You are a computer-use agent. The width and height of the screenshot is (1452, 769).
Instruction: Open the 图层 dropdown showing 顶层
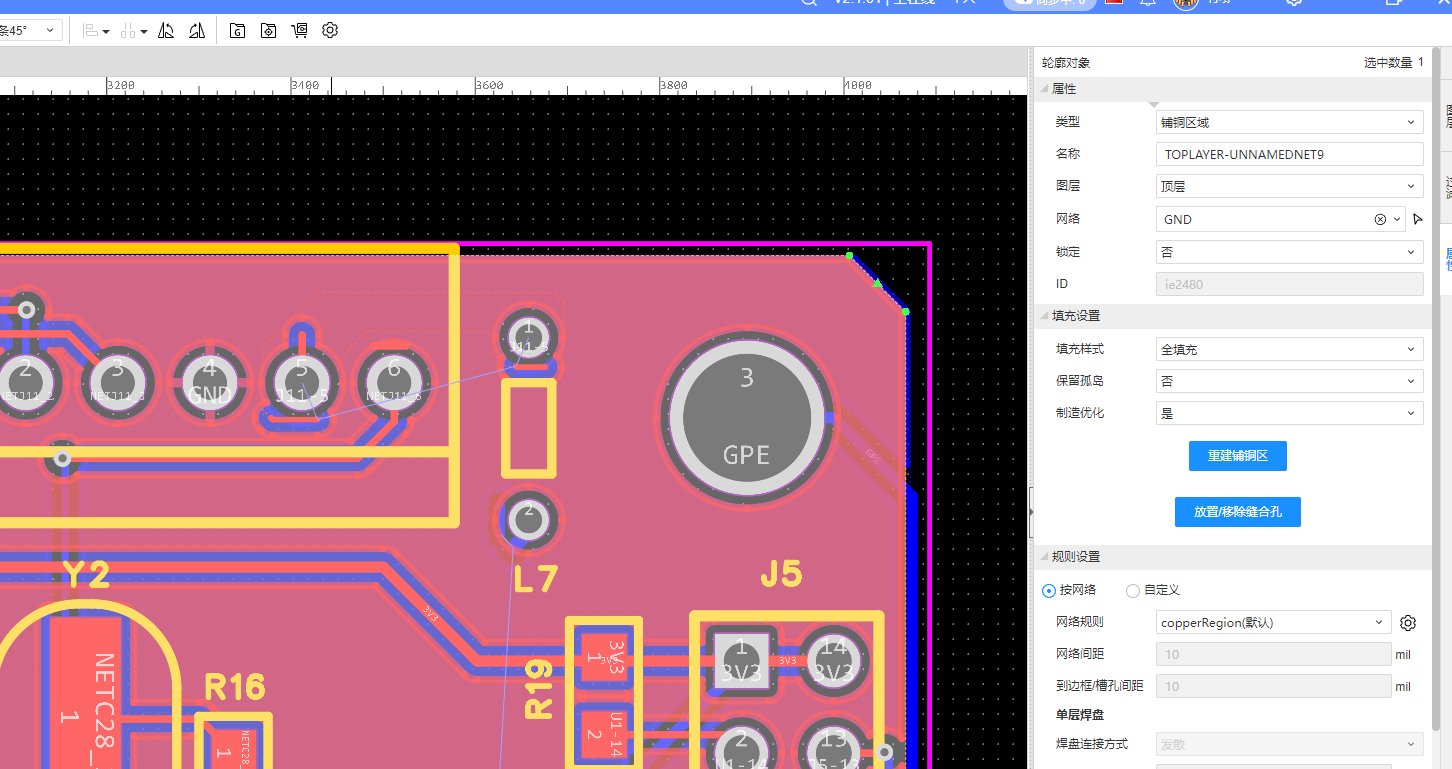coord(1289,186)
